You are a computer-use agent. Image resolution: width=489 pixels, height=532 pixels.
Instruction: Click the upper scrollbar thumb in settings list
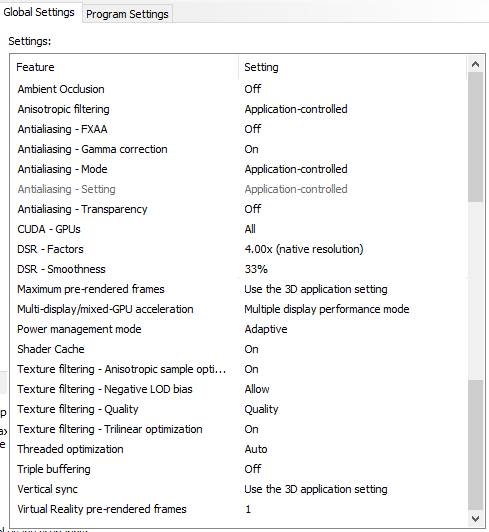click(x=475, y=137)
